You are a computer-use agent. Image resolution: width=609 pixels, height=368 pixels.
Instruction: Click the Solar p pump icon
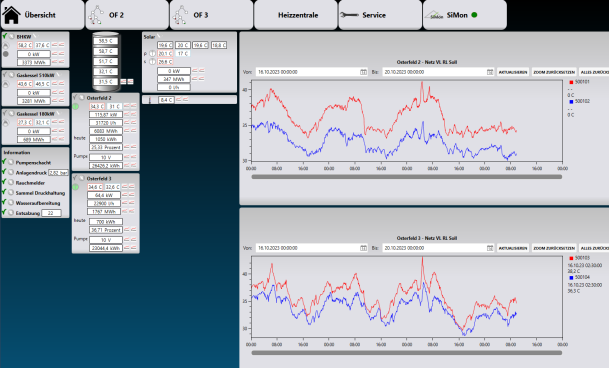pyautogui.click(x=153, y=54)
